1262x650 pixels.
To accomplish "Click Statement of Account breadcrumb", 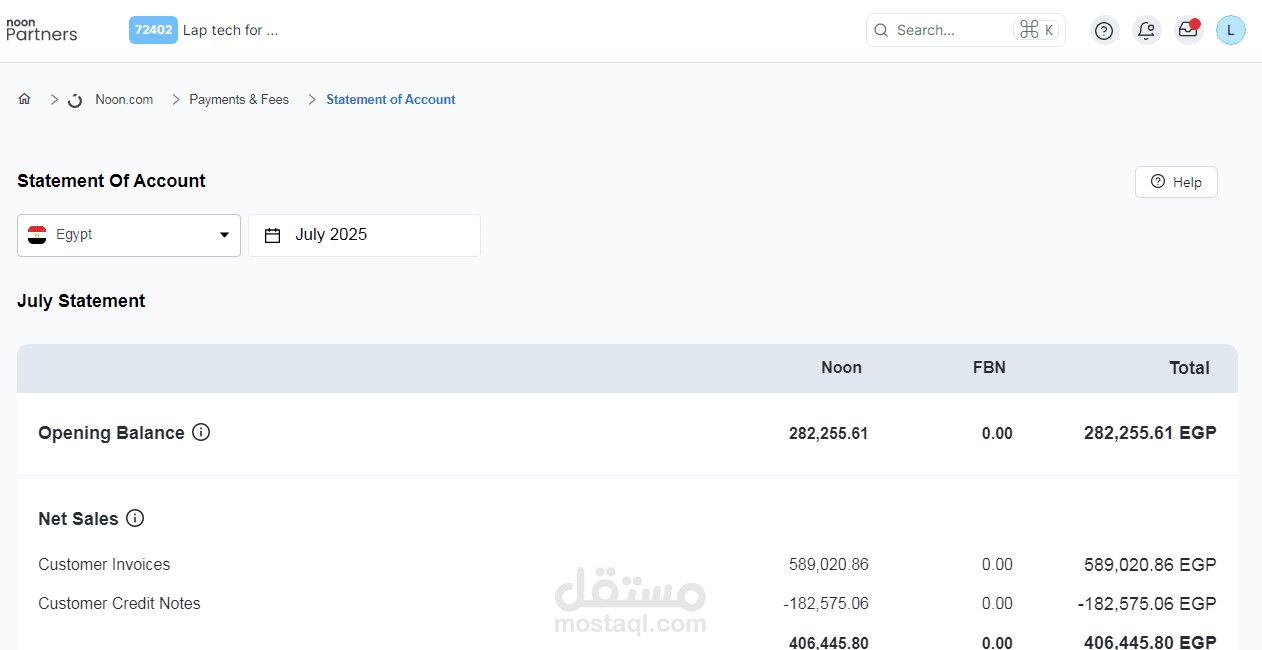I will point(391,99).
